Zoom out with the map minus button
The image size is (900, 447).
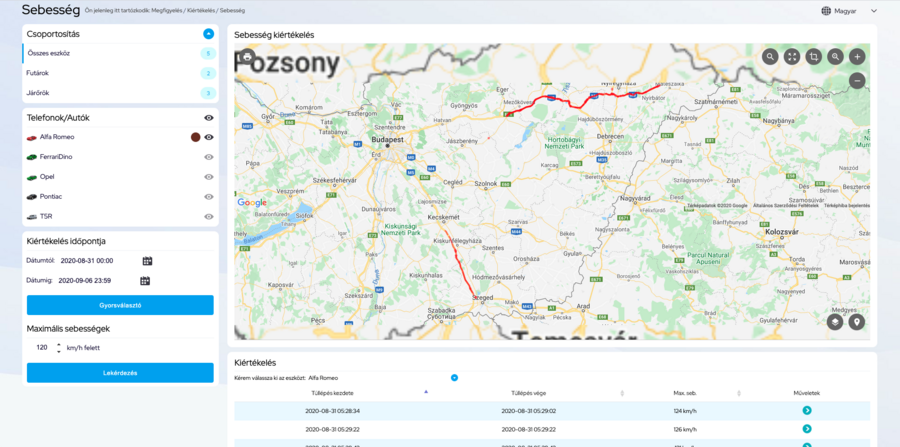pyautogui.click(x=857, y=81)
